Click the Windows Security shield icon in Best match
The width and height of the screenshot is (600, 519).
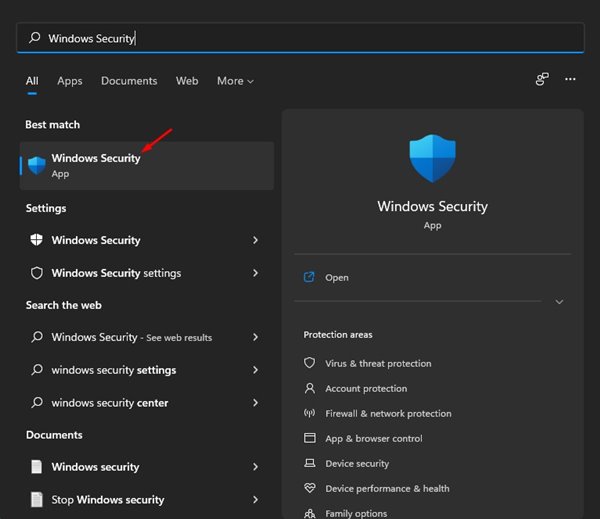(x=37, y=165)
